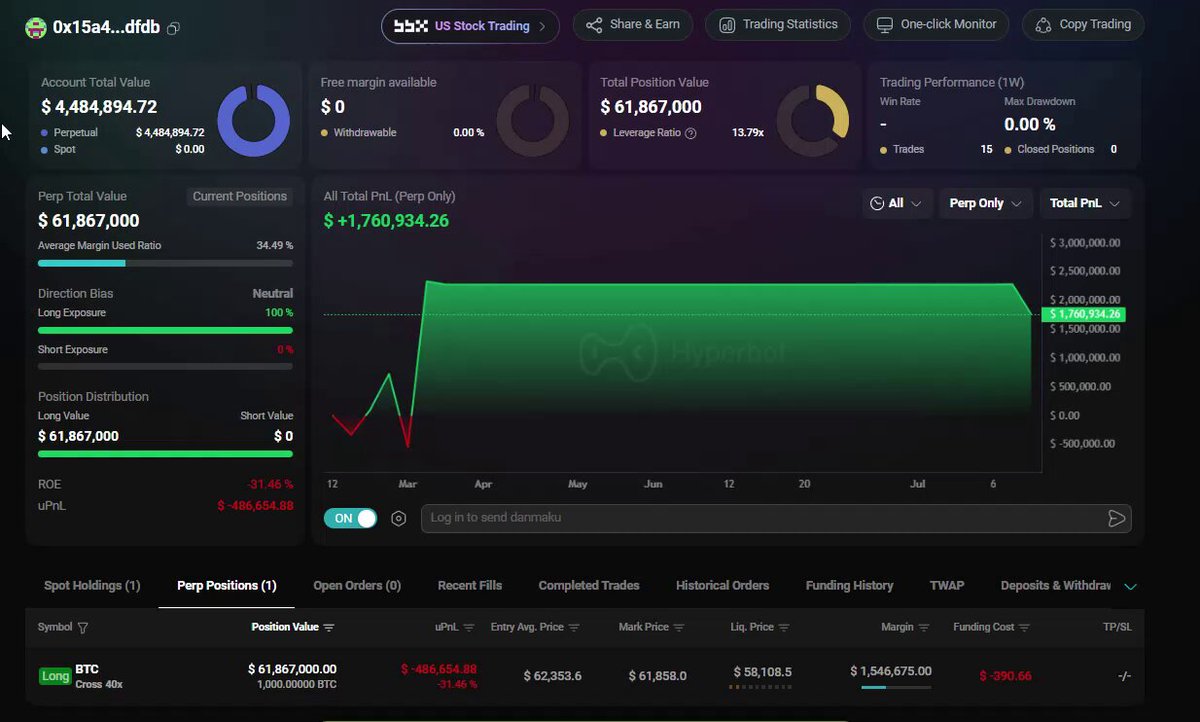Turn off the danmaku ON switch
Screen dimensions: 1200x722
pos(350,518)
